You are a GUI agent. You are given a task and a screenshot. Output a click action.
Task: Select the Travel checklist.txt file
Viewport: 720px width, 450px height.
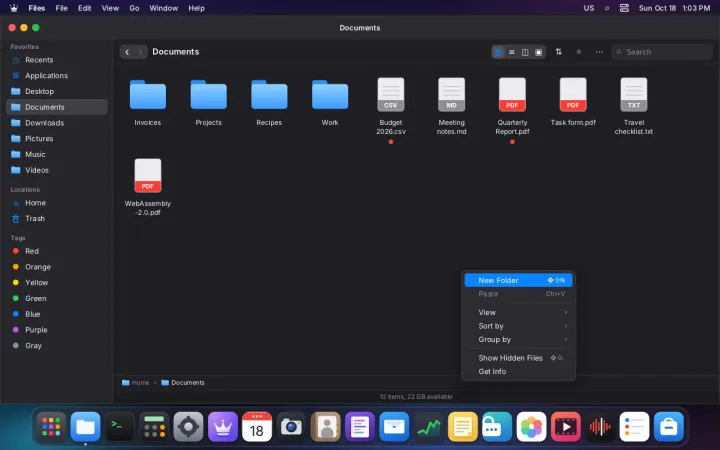click(x=634, y=107)
